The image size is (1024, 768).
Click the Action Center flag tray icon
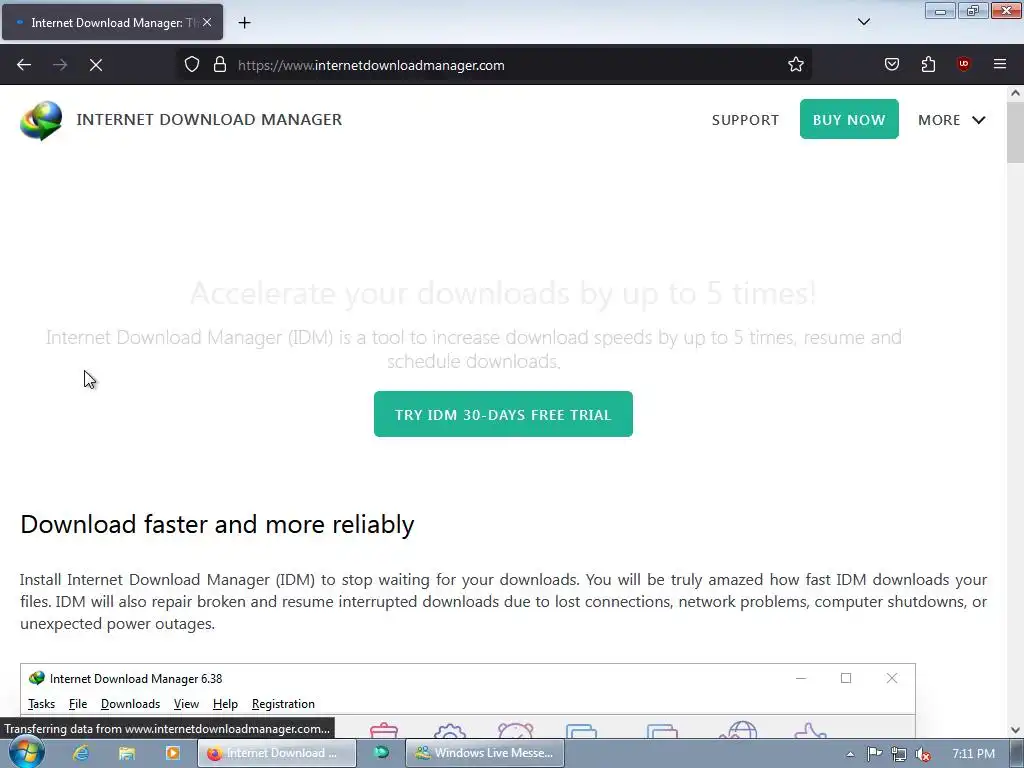[x=874, y=754]
